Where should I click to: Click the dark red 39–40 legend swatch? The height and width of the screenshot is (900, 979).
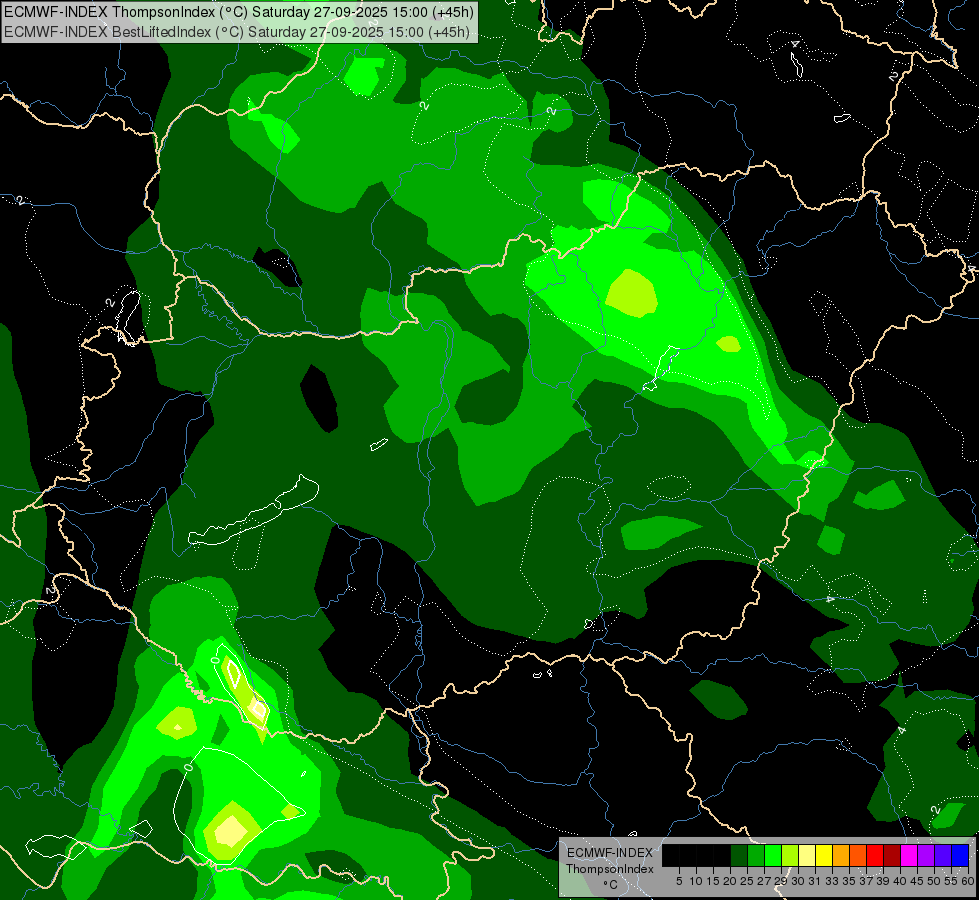[892, 855]
